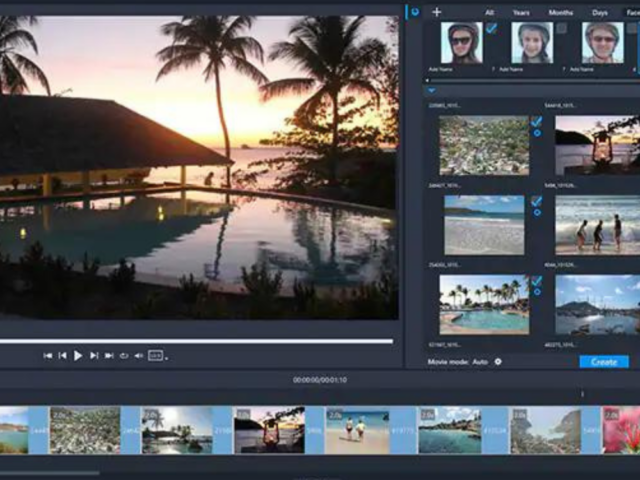Collapse the media list with blue chevron
The height and width of the screenshot is (480, 640).
(x=431, y=90)
